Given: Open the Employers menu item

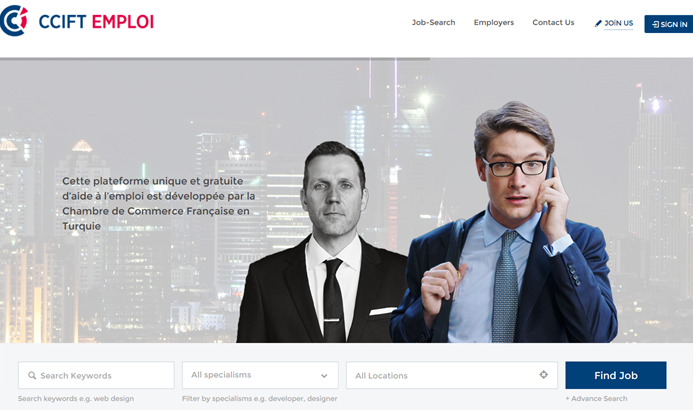Looking at the screenshot, I should pyautogui.click(x=494, y=23).
